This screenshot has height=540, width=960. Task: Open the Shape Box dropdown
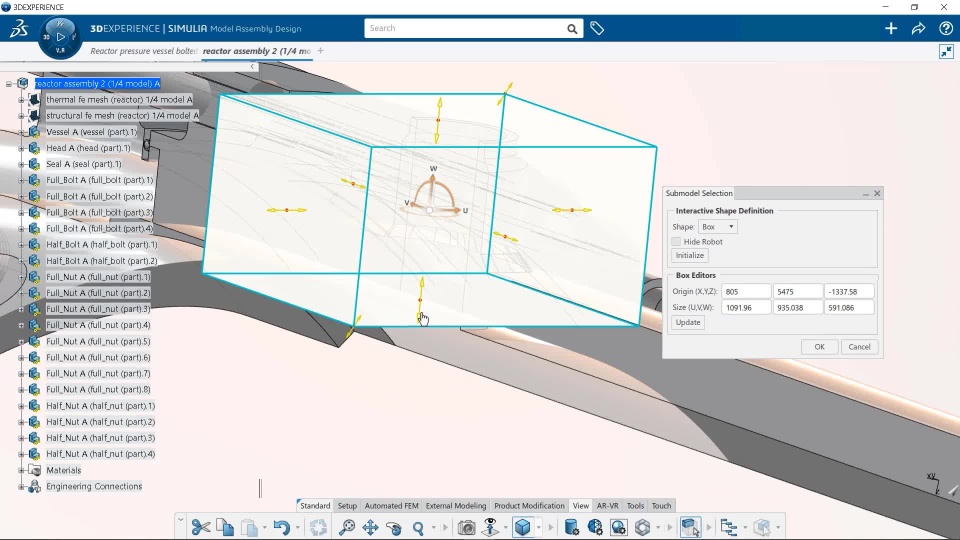pyautogui.click(x=717, y=227)
